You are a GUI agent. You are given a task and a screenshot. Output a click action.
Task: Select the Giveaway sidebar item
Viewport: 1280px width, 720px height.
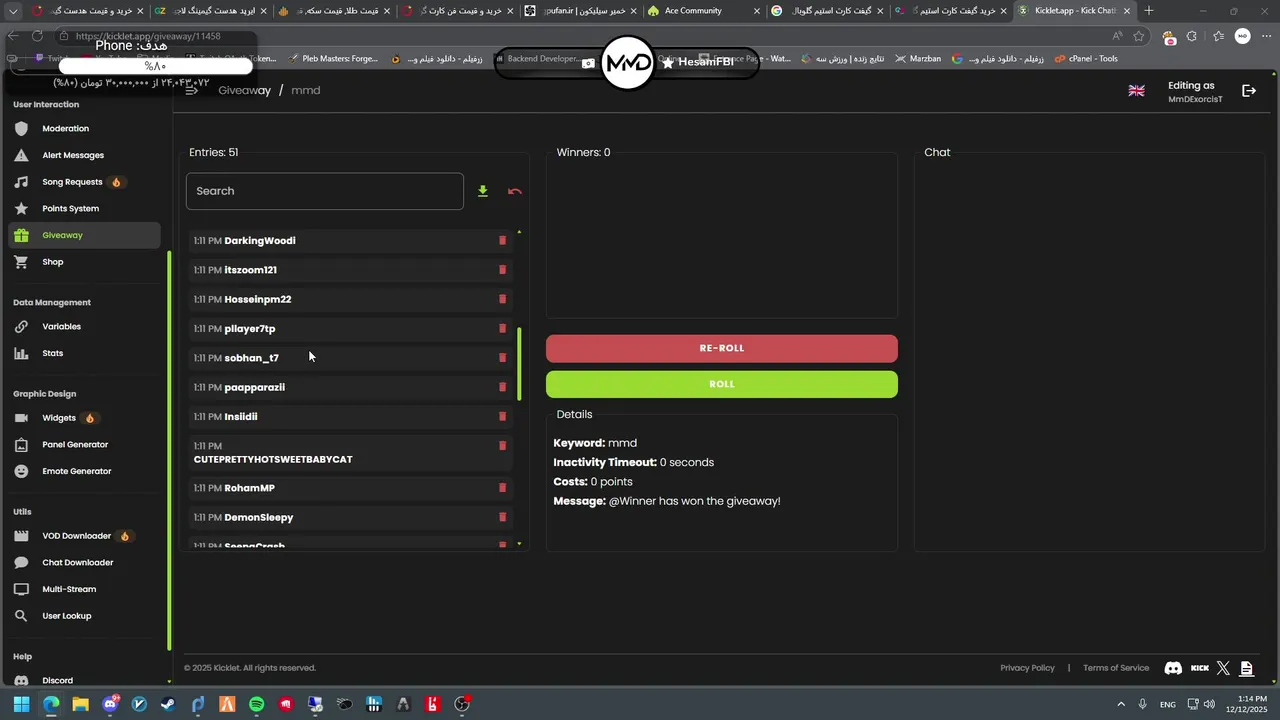tap(85, 235)
